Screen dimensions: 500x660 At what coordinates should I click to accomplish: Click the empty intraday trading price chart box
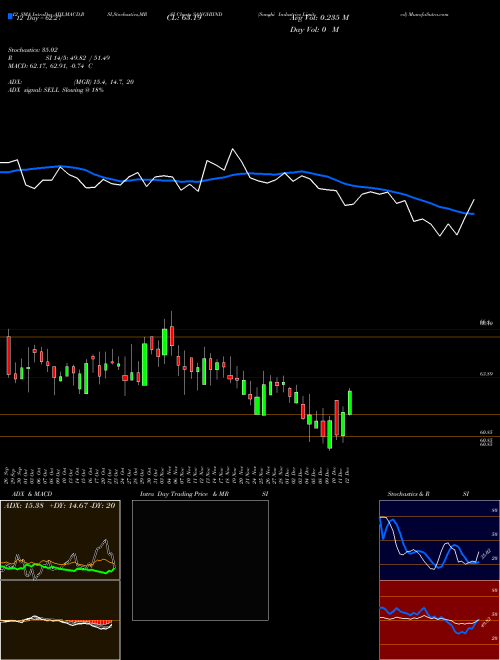tap(200, 560)
